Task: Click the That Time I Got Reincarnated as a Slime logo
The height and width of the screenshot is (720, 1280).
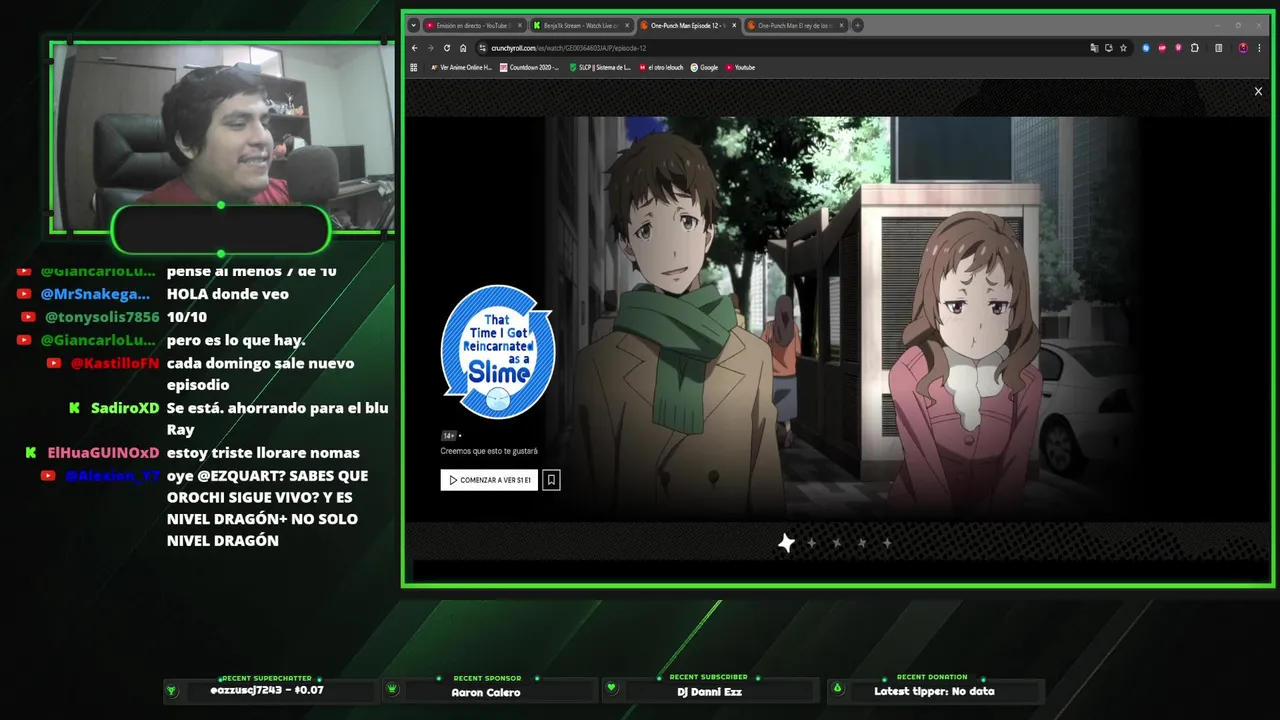Action: [498, 351]
